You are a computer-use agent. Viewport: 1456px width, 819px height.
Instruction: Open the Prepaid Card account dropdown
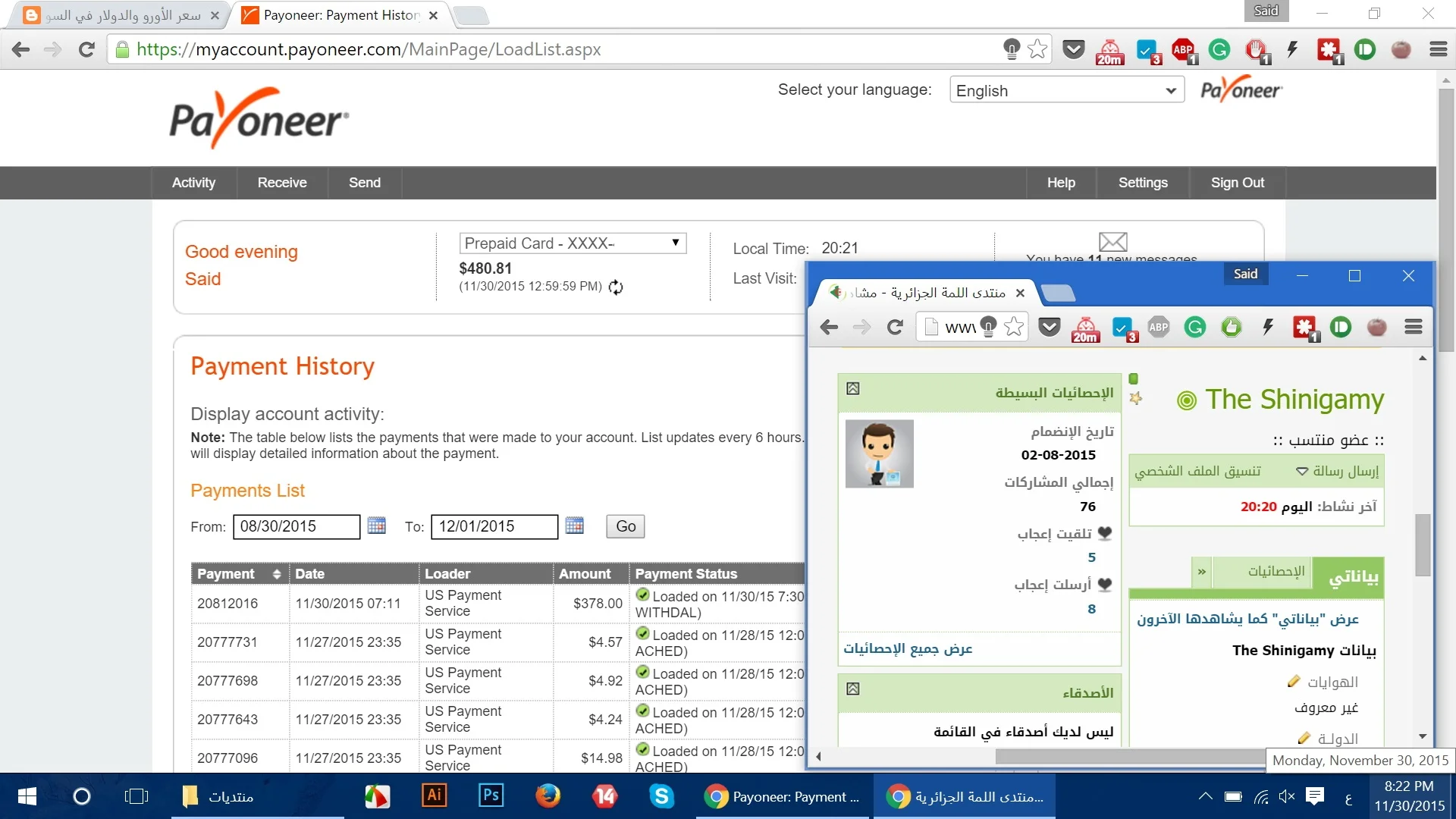(x=573, y=243)
